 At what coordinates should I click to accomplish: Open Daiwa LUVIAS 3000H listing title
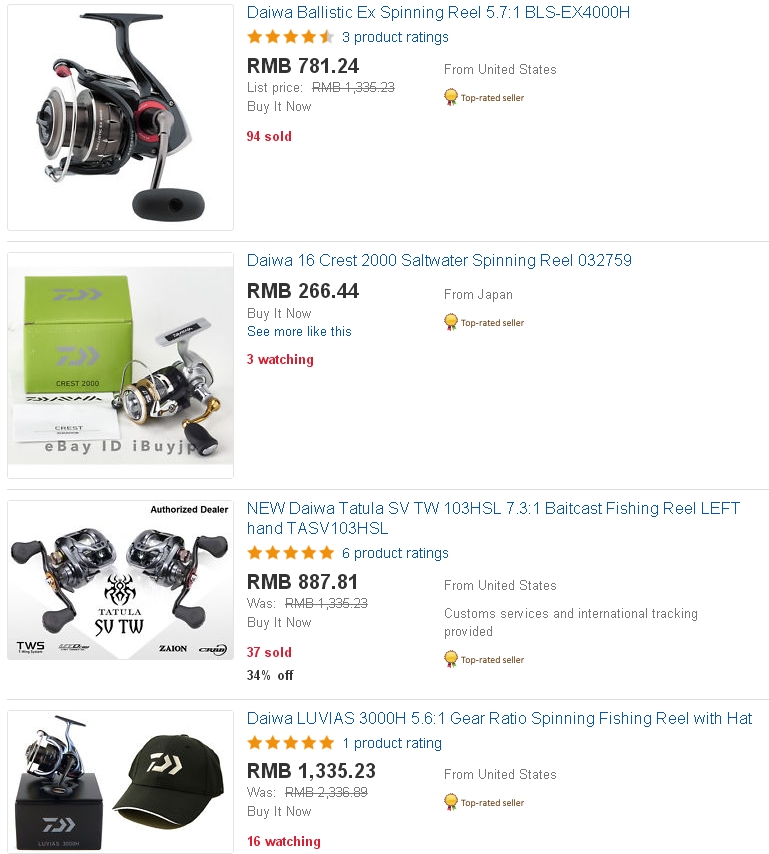tap(499, 719)
